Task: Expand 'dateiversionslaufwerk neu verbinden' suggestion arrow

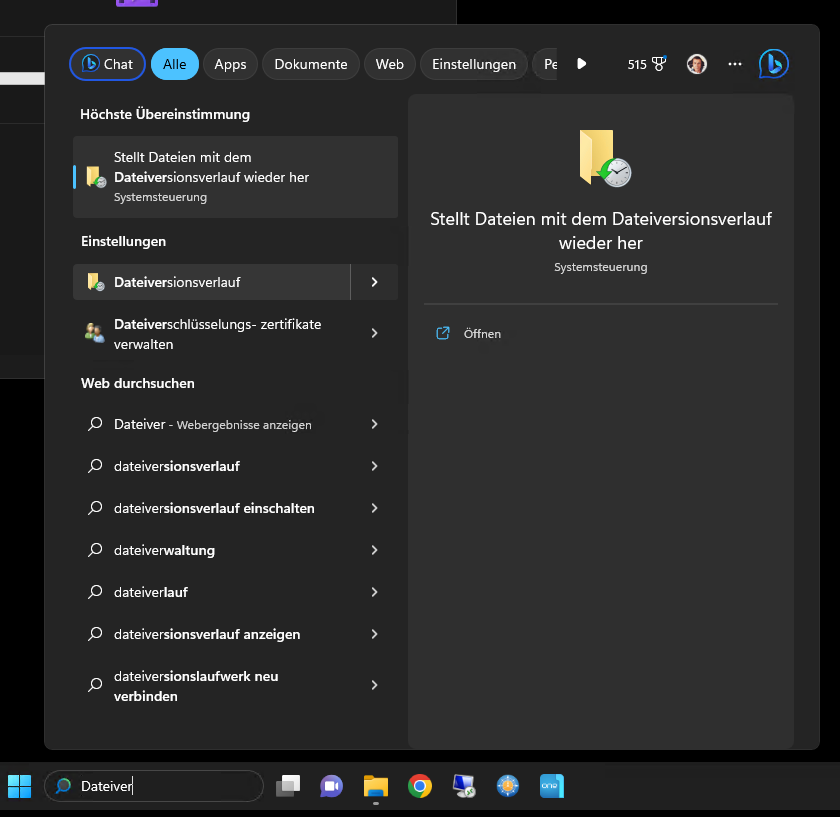Action: coord(374,685)
